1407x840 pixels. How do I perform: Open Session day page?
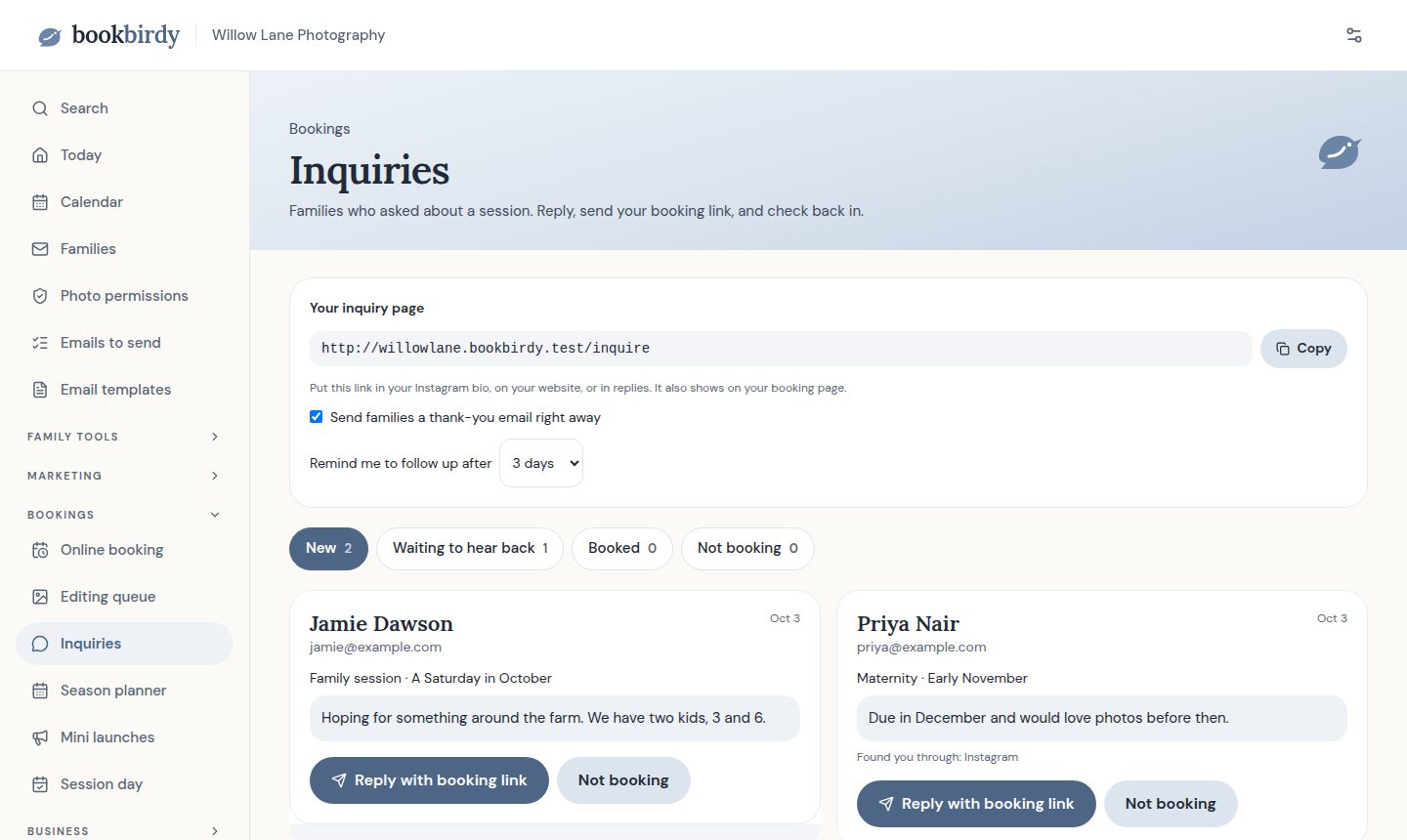coord(124,784)
